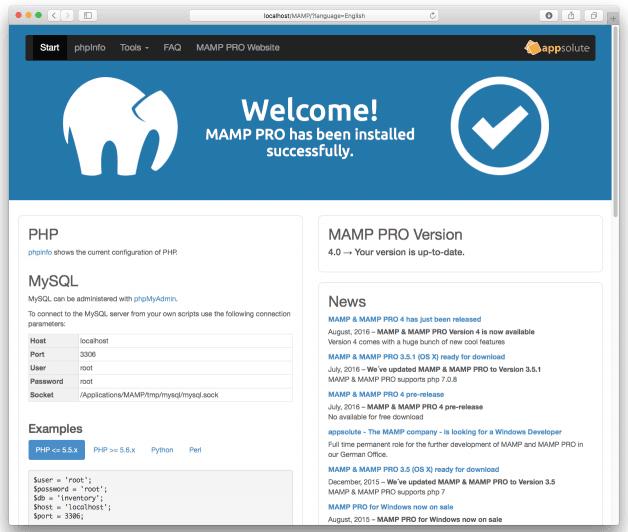Switch to the Perl example tab
This screenshot has width=628, height=532.
tap(195, 450)
